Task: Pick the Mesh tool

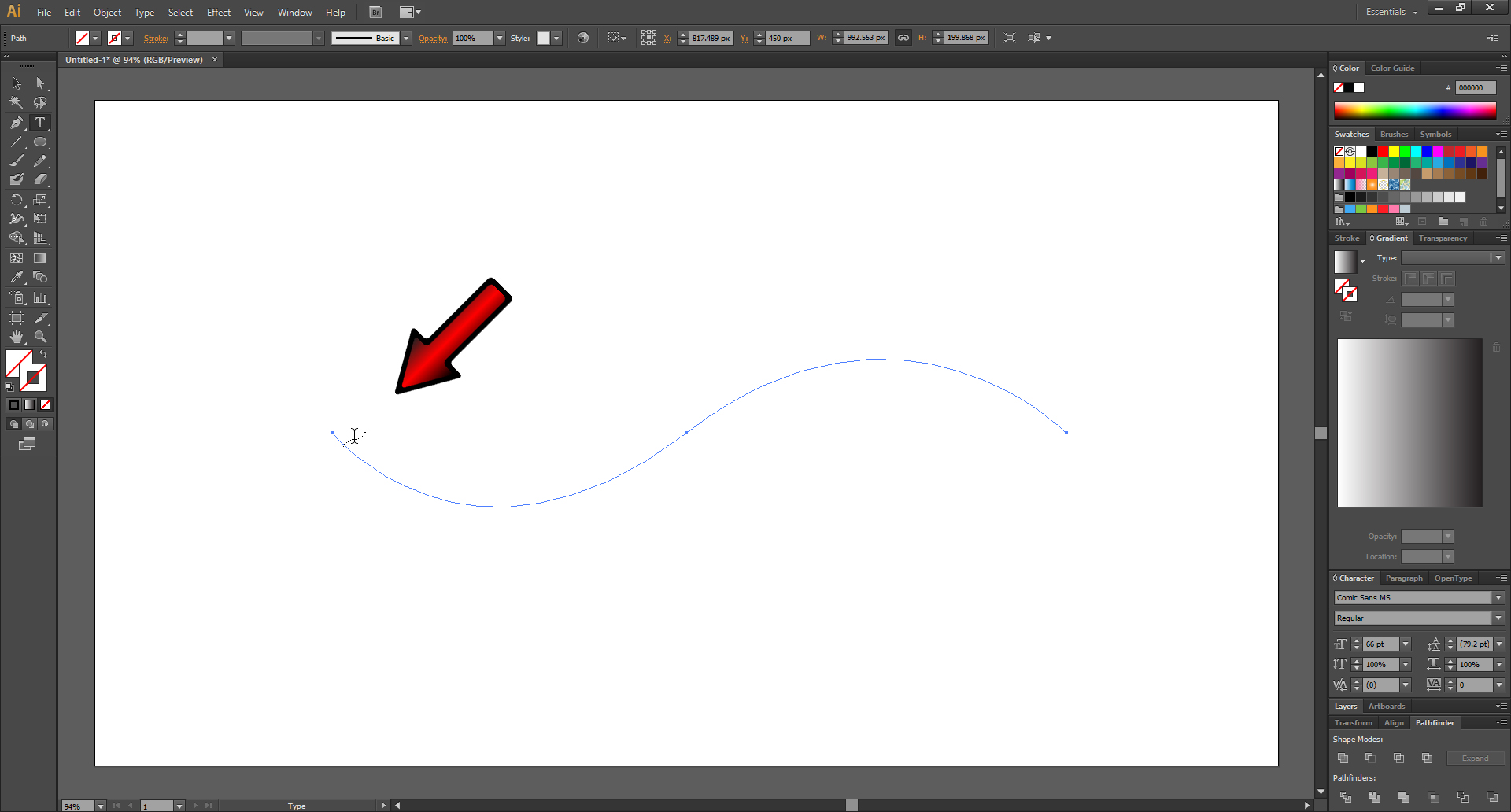Action: click(17, 258)
